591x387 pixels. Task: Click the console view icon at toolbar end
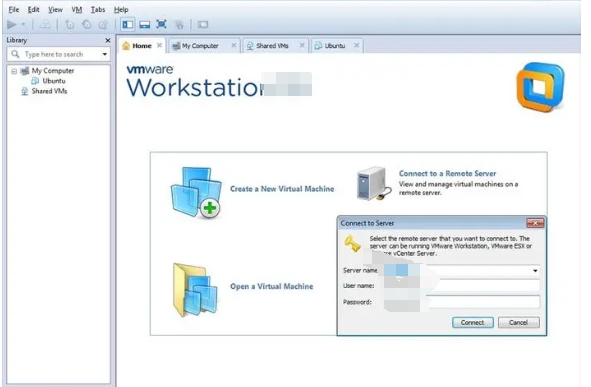pyautogui.click(x=203, y=25)
